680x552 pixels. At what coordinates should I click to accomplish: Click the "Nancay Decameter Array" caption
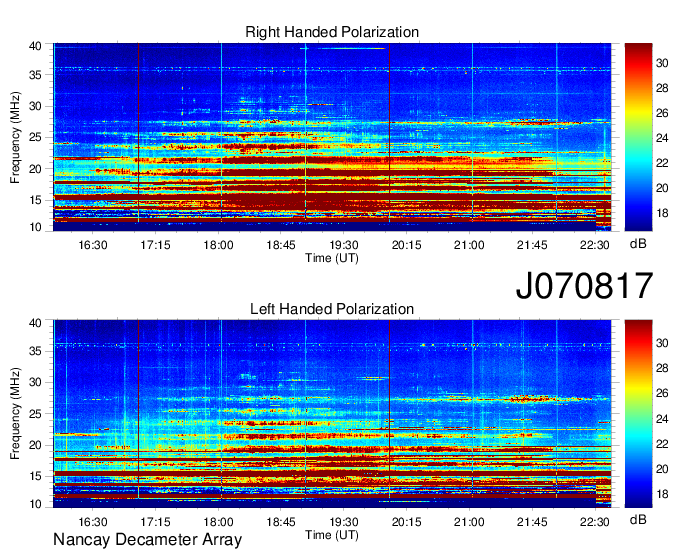point(147,539)
